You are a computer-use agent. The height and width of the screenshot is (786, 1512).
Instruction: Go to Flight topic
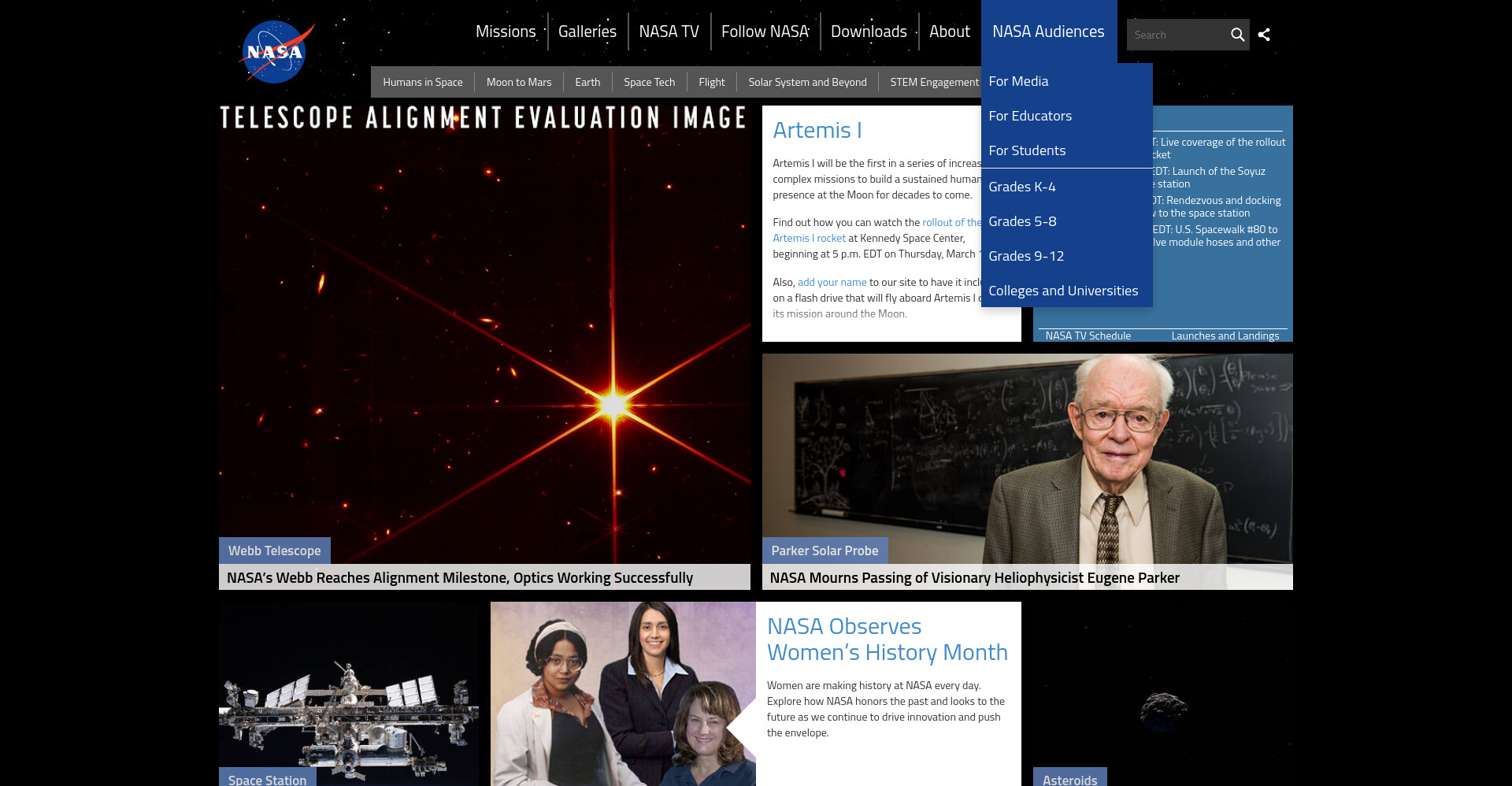712,82
